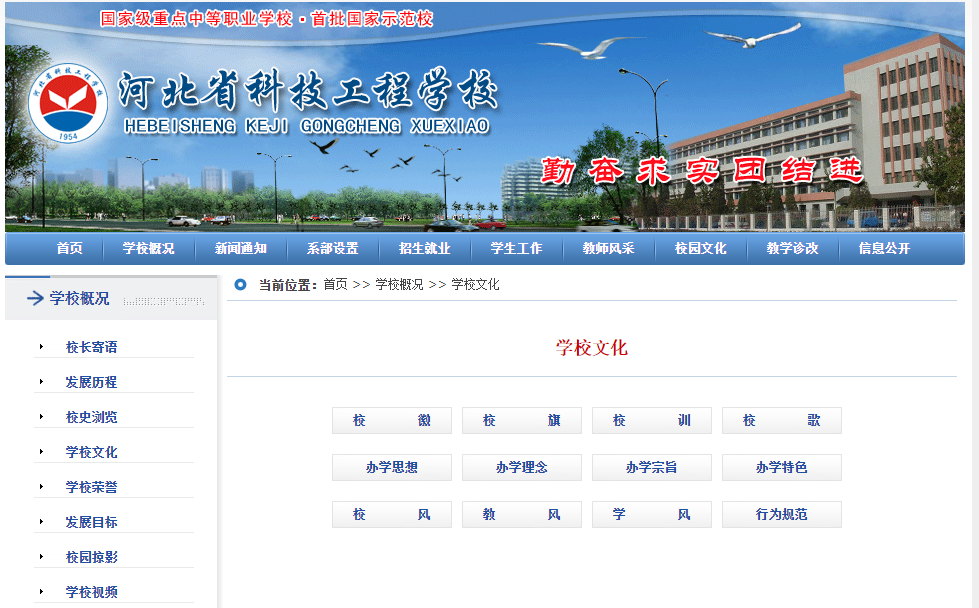Select 校史浏览 in the sidebar
This screenshot has width=979, height=608.
[x=92, y=417]
